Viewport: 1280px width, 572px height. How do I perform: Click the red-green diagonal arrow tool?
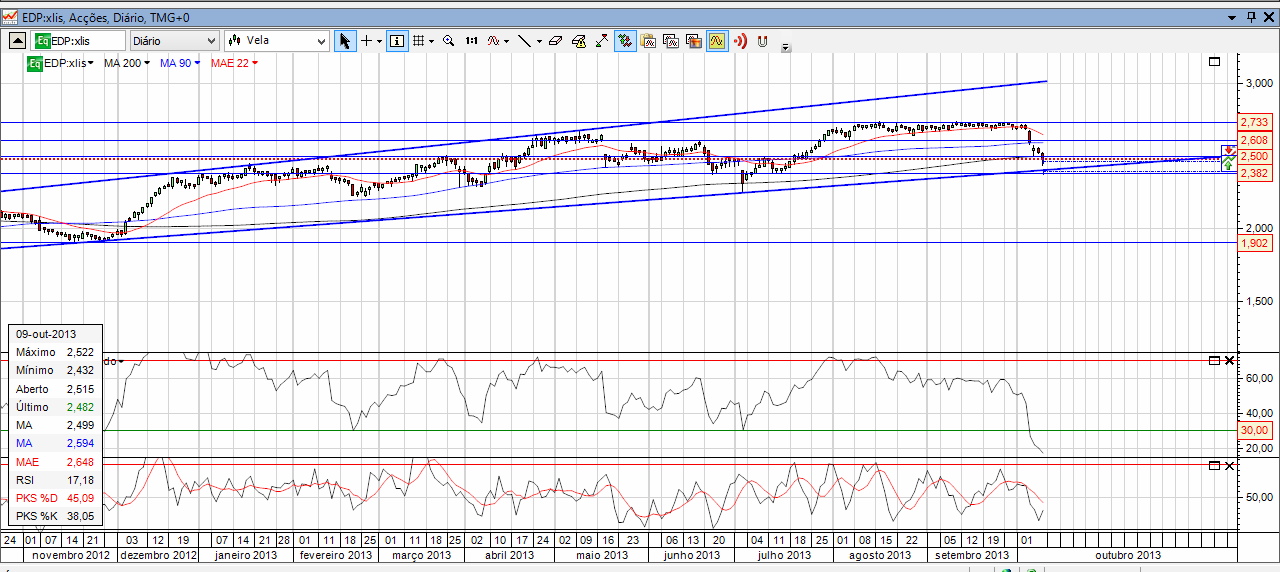(602, 41)
